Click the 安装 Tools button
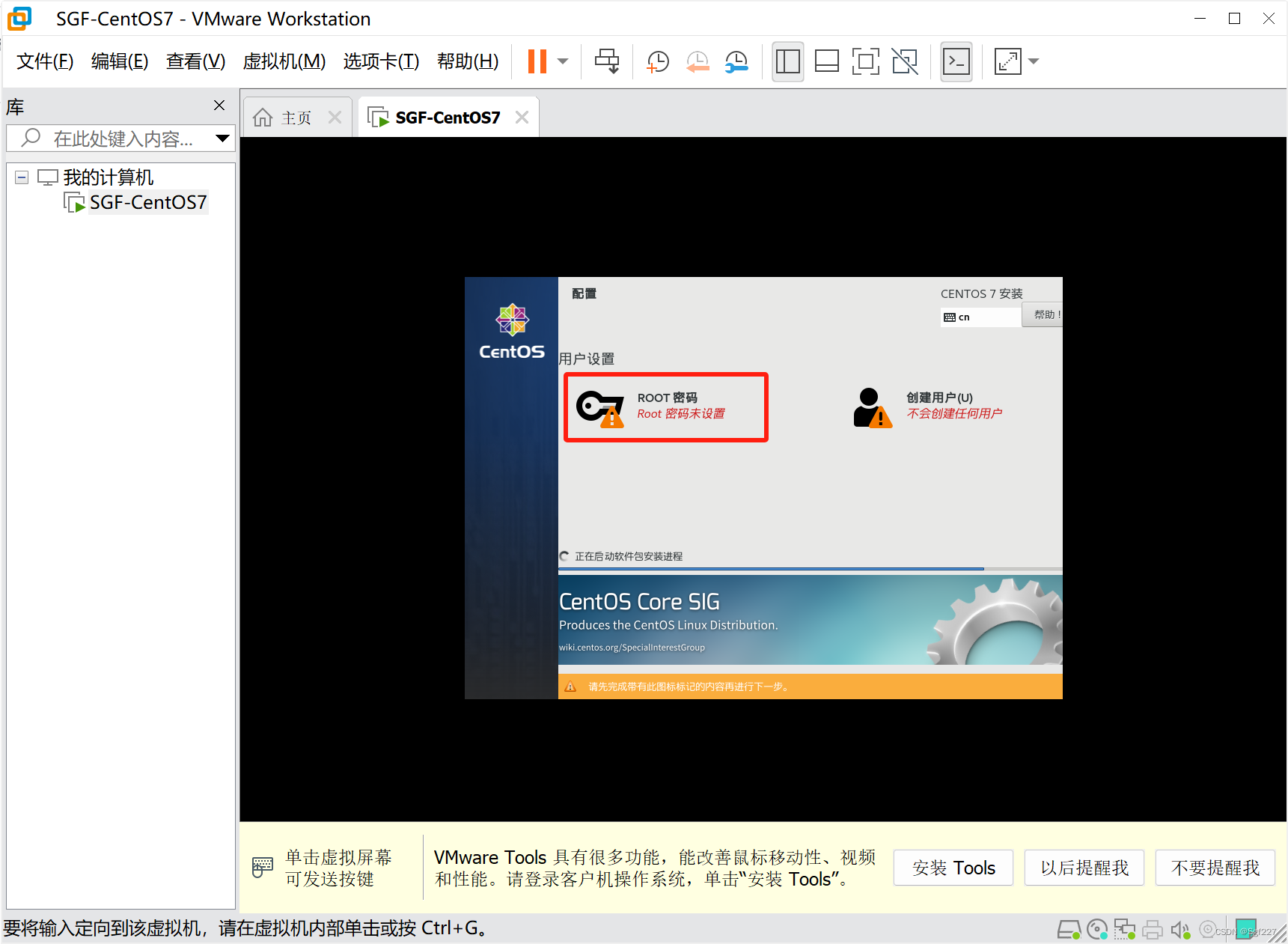The image size is (1288, 944). point(953,868)
